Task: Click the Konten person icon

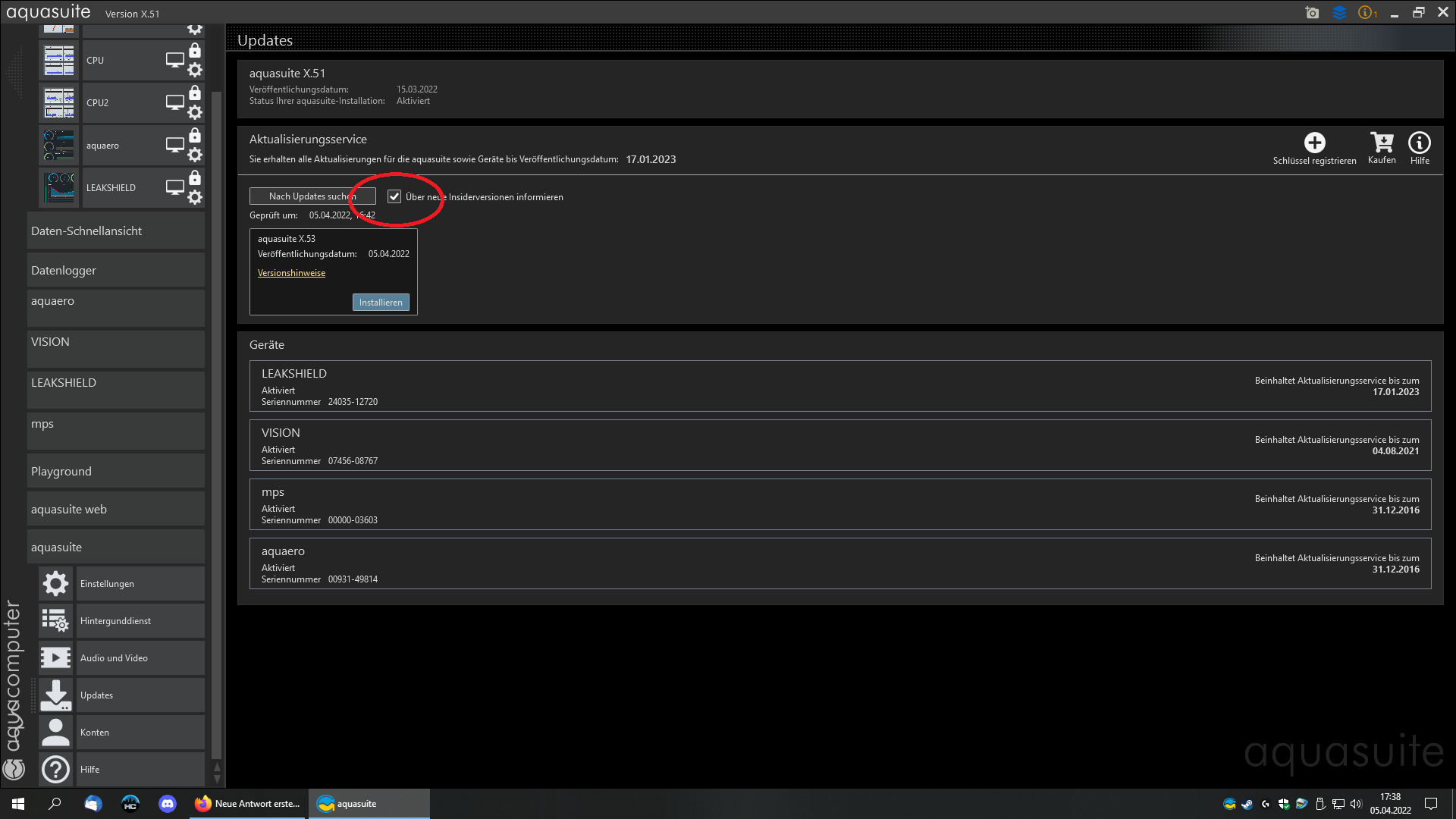Action: point(55,733)
